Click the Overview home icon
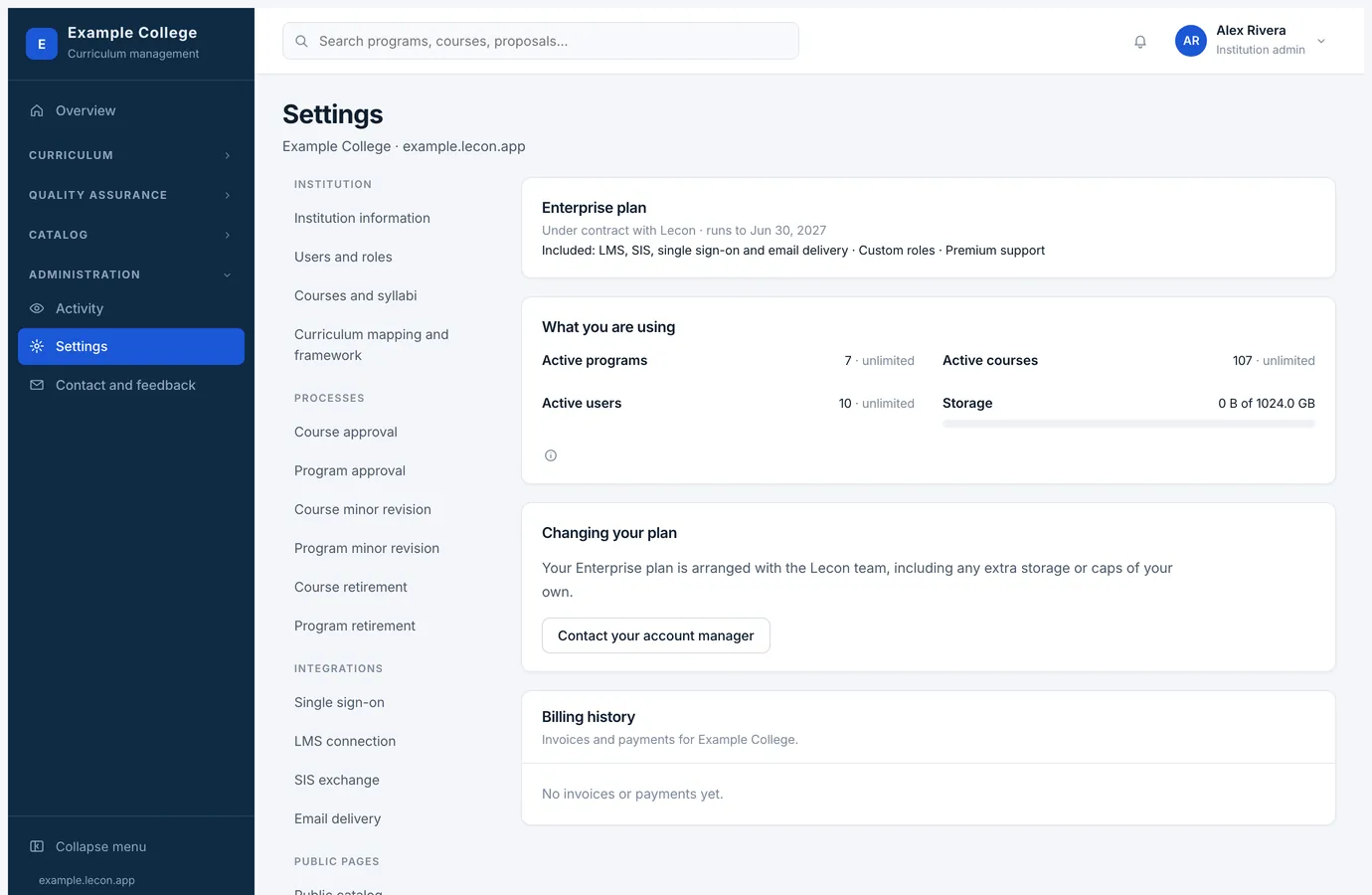Viewport: 1372px width, 895px height. 37,110
